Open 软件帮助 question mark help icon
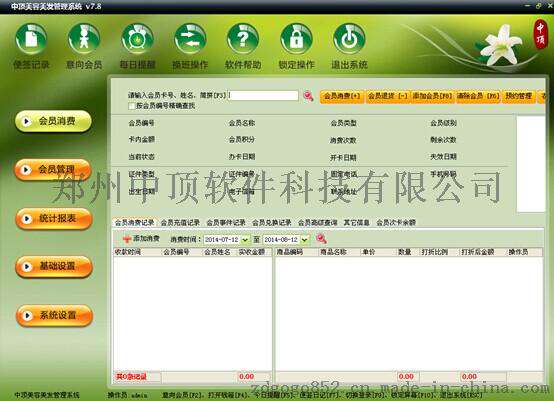Screen dimensions: 554x401 click(x=243, y=39)
